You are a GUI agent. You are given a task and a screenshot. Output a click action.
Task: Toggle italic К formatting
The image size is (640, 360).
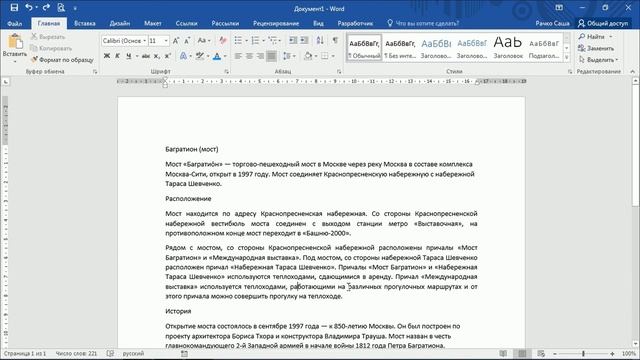118,56
